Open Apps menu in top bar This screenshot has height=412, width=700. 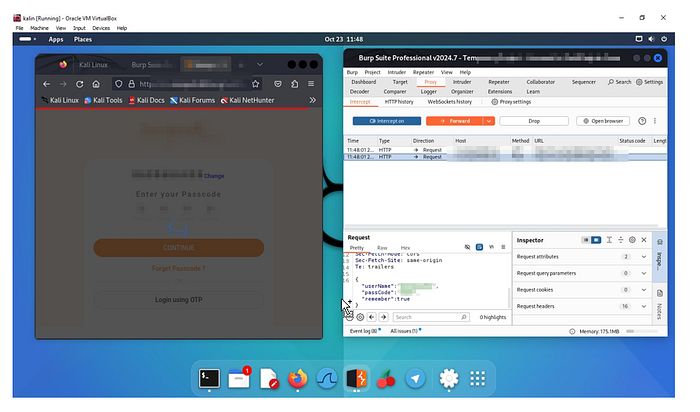[x=56, y=39]
